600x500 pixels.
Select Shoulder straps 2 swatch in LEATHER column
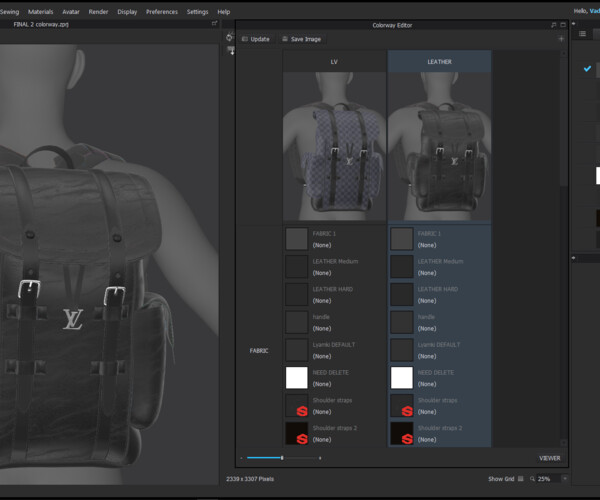[402, 433]
